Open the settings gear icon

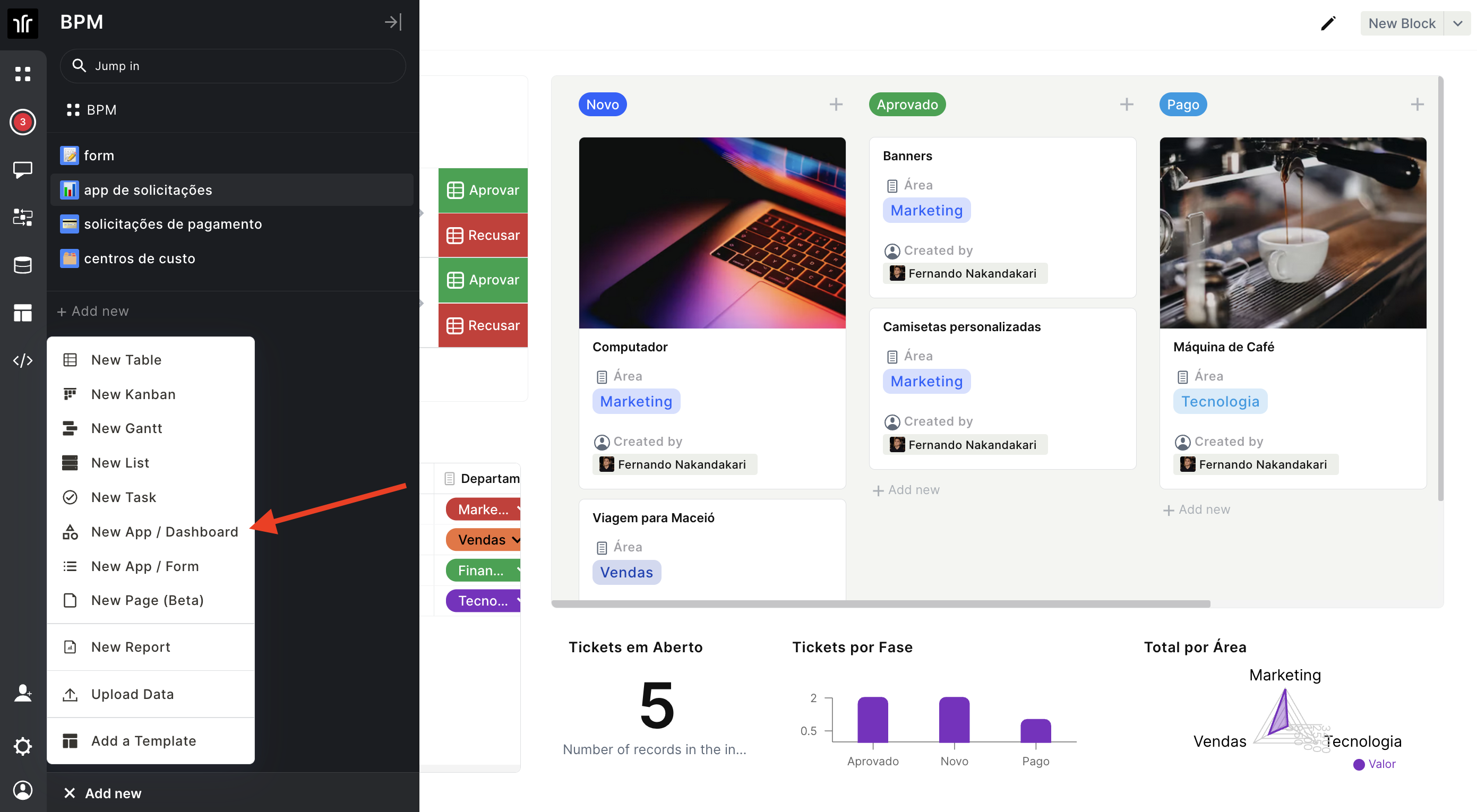click(x=23, y=746)
